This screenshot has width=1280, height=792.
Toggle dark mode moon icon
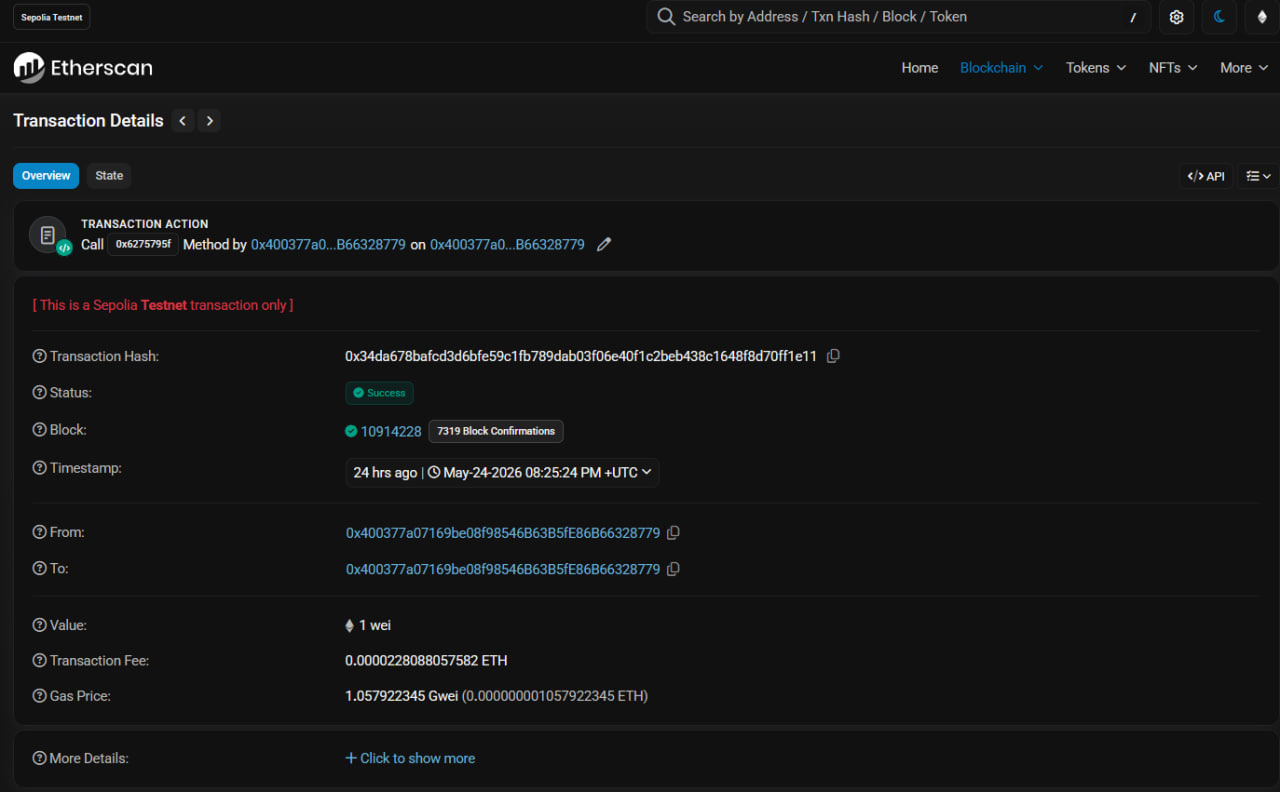coord(1219,17)
